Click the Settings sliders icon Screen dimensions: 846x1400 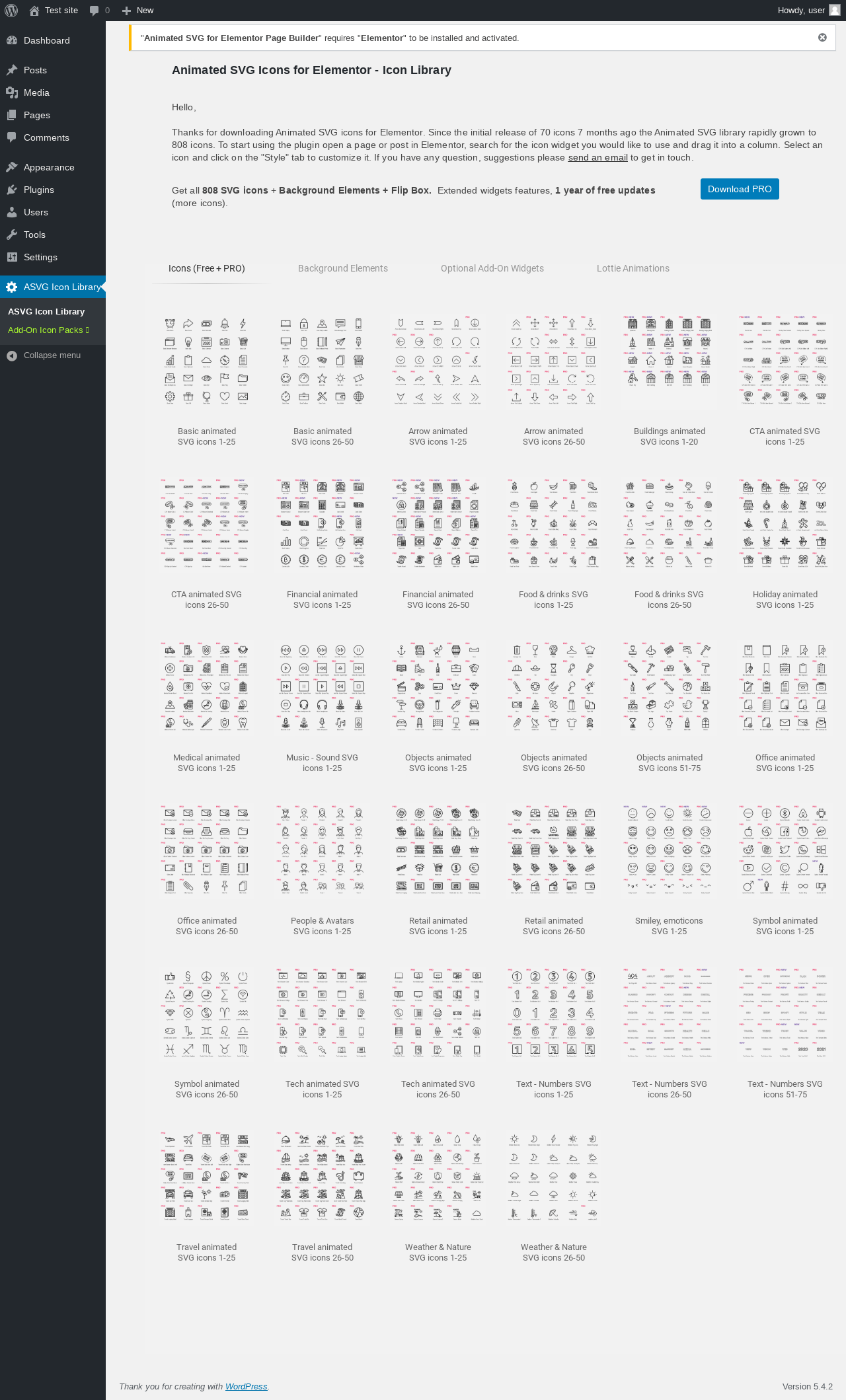click(x=12, y=257)
